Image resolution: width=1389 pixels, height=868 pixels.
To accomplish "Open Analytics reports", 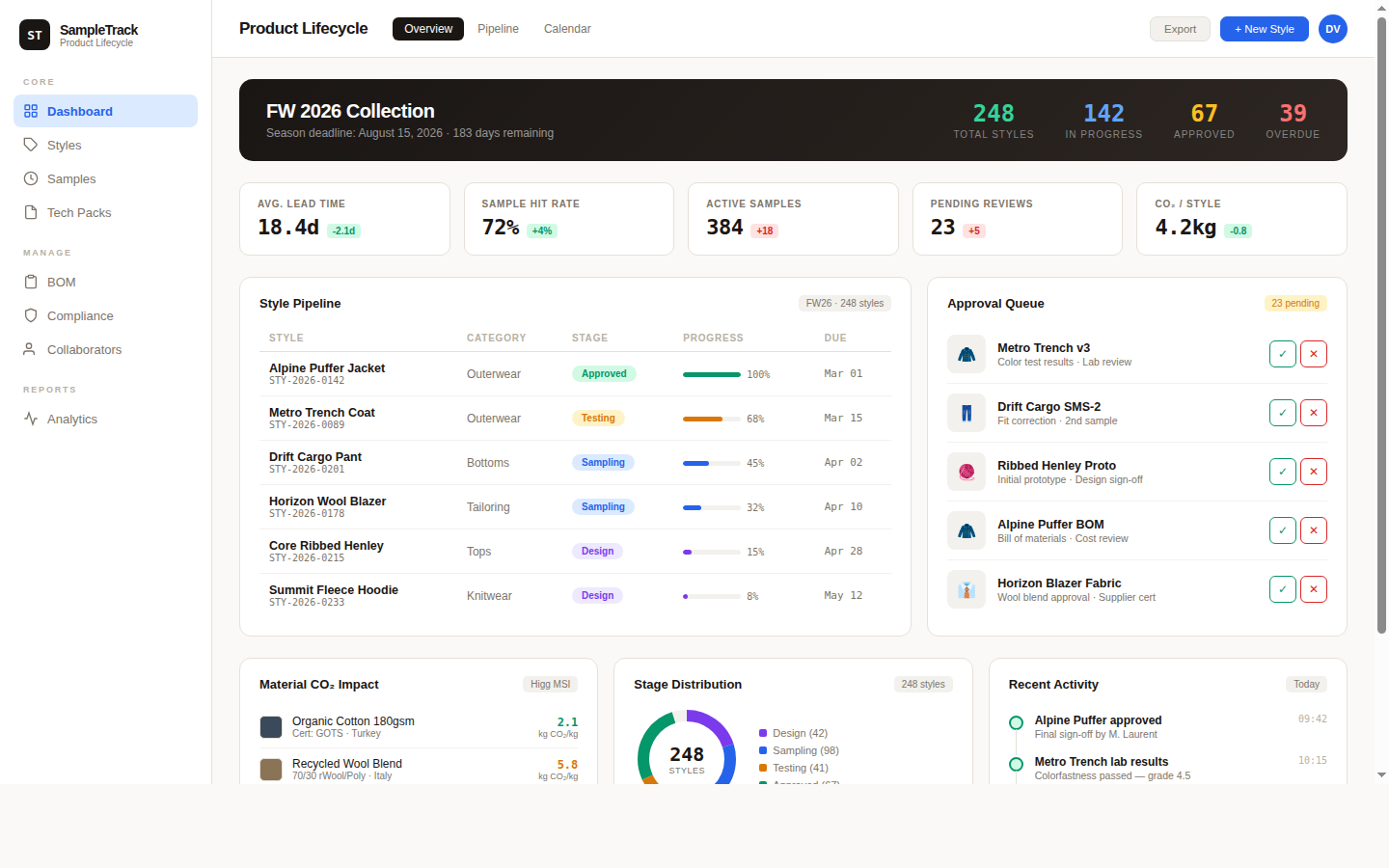I will pyautogui.click(x=105, y=419).
